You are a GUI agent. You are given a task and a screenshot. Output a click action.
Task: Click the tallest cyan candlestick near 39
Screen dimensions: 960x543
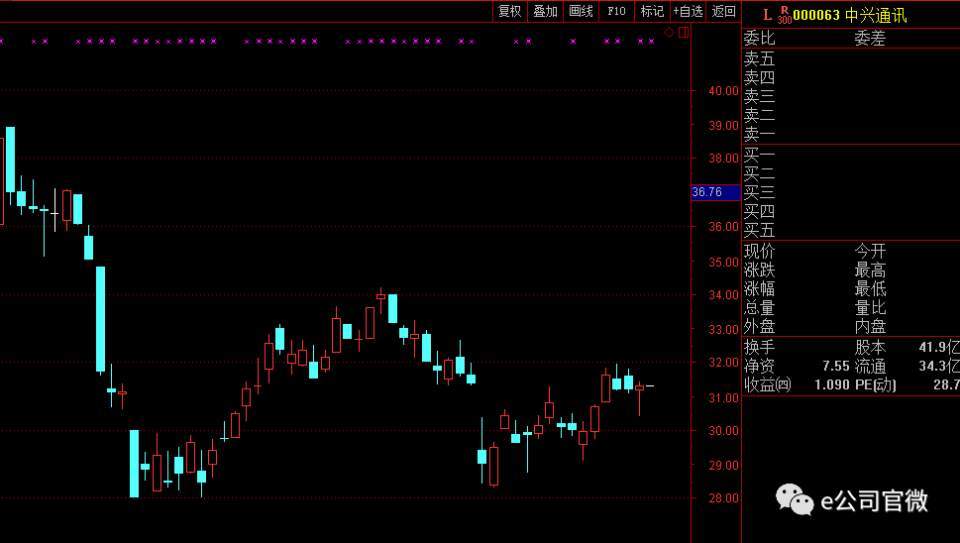coord(10,159)
